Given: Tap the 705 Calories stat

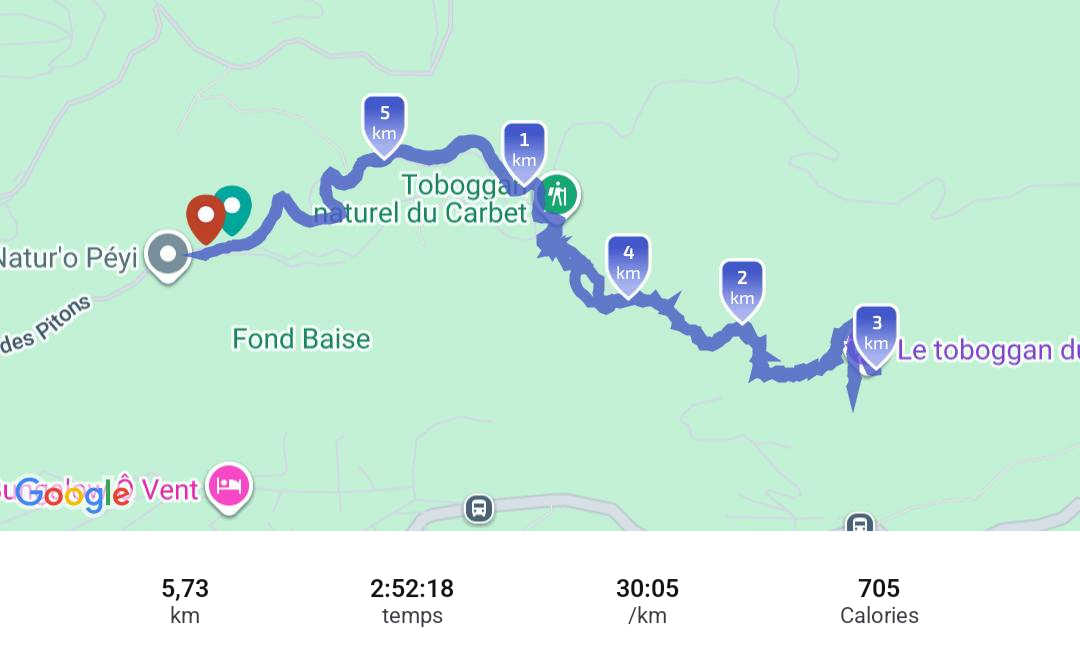Looking at the screenshot, I should pyautogui.click(x=879, y=601).
